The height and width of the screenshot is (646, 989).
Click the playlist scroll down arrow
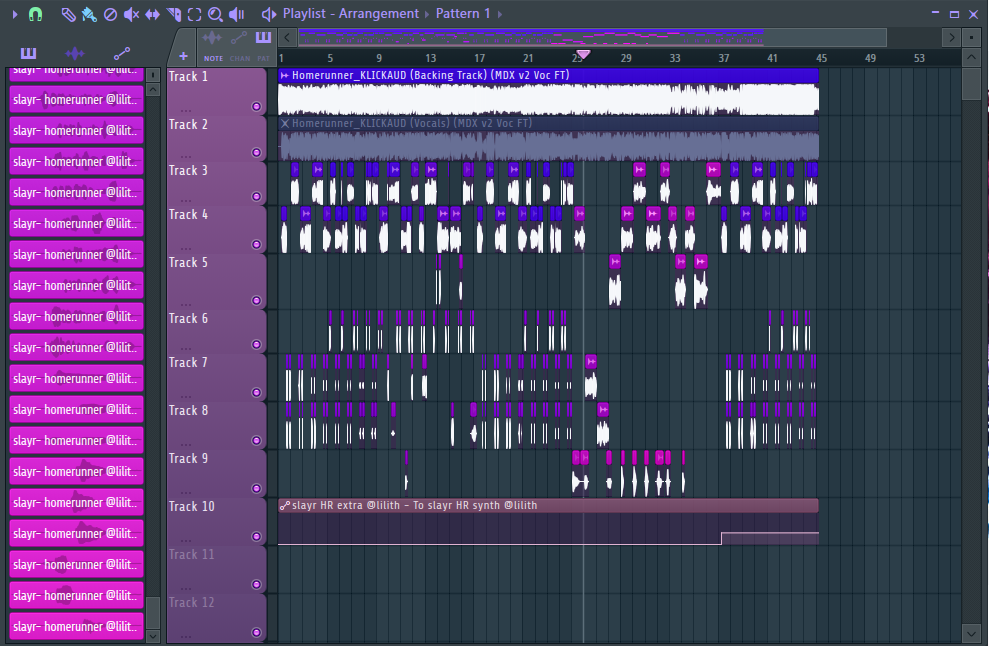(971, 633)
